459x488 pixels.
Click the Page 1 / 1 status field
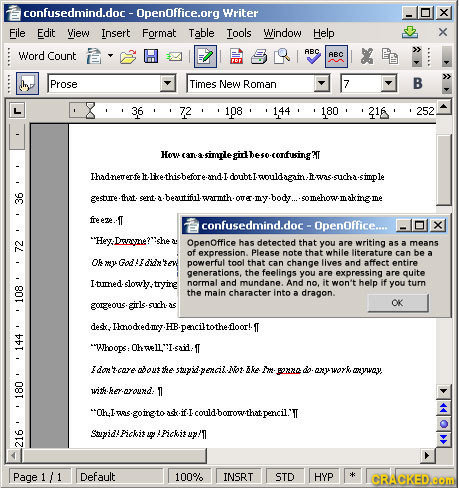tap(40, 477)
